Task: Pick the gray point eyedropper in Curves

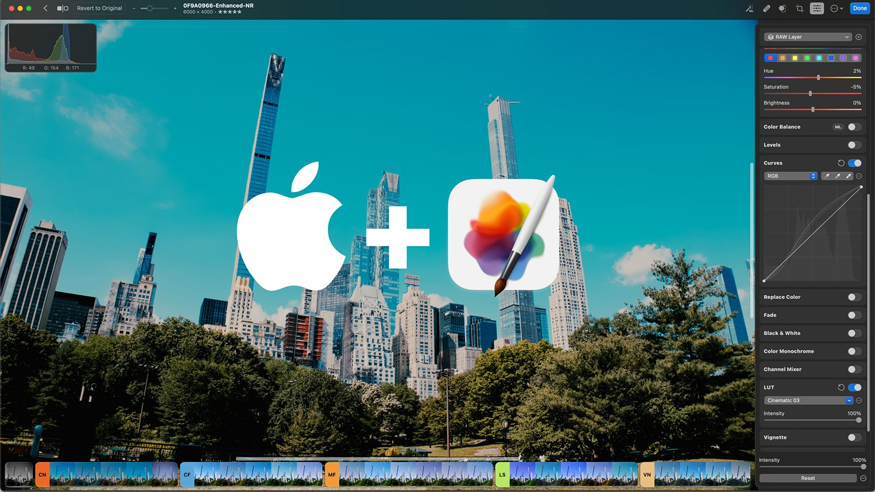Action: click(838, 176)
